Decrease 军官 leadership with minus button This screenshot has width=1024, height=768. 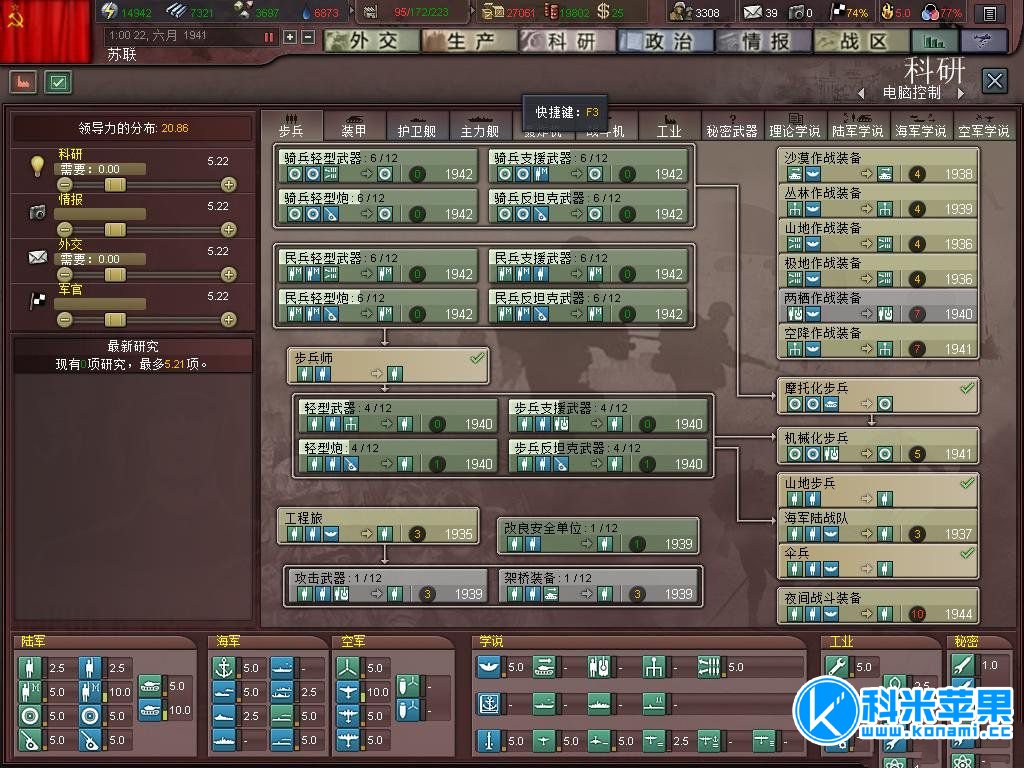point(64,319)
